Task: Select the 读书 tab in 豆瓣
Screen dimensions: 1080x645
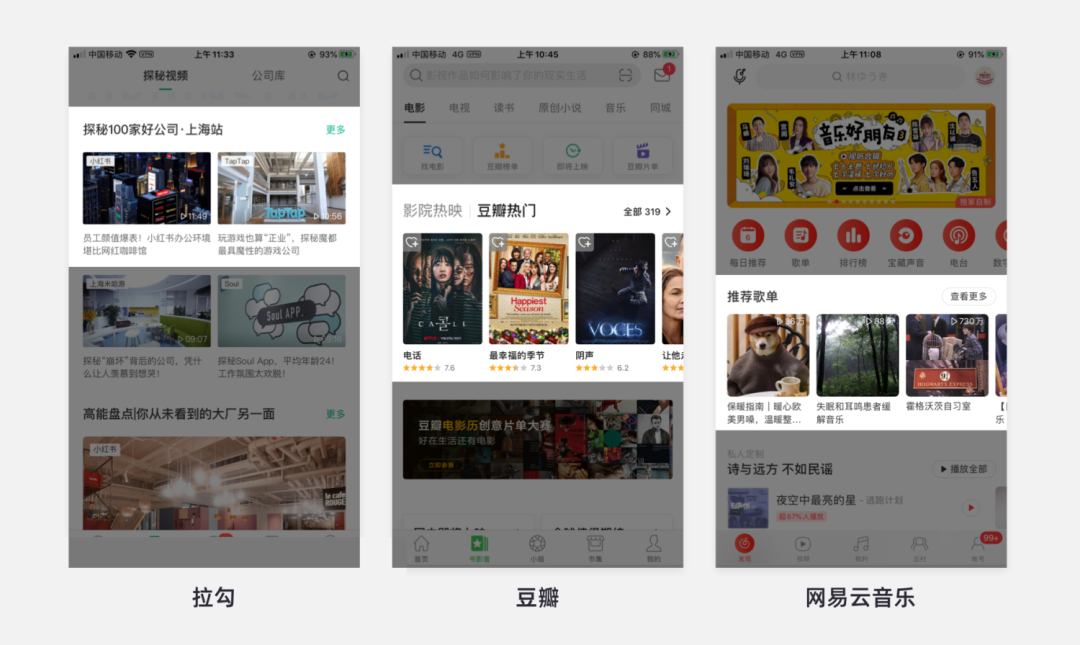Action: click(503, 108)
